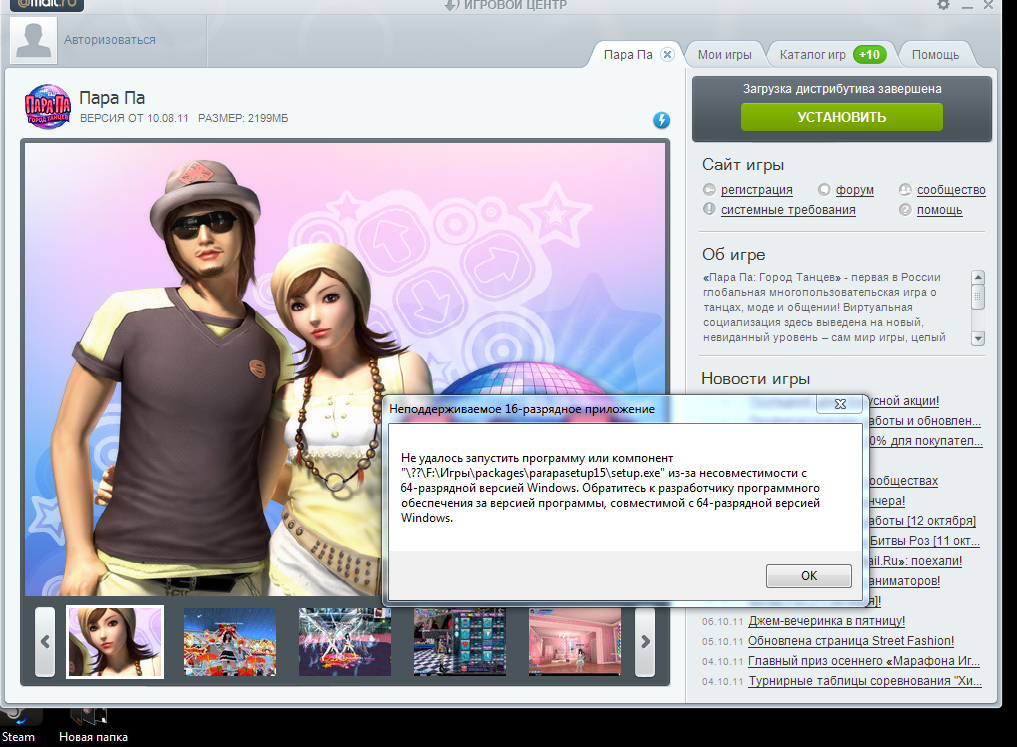Open the сообщество link

click(x=951, y=190)
